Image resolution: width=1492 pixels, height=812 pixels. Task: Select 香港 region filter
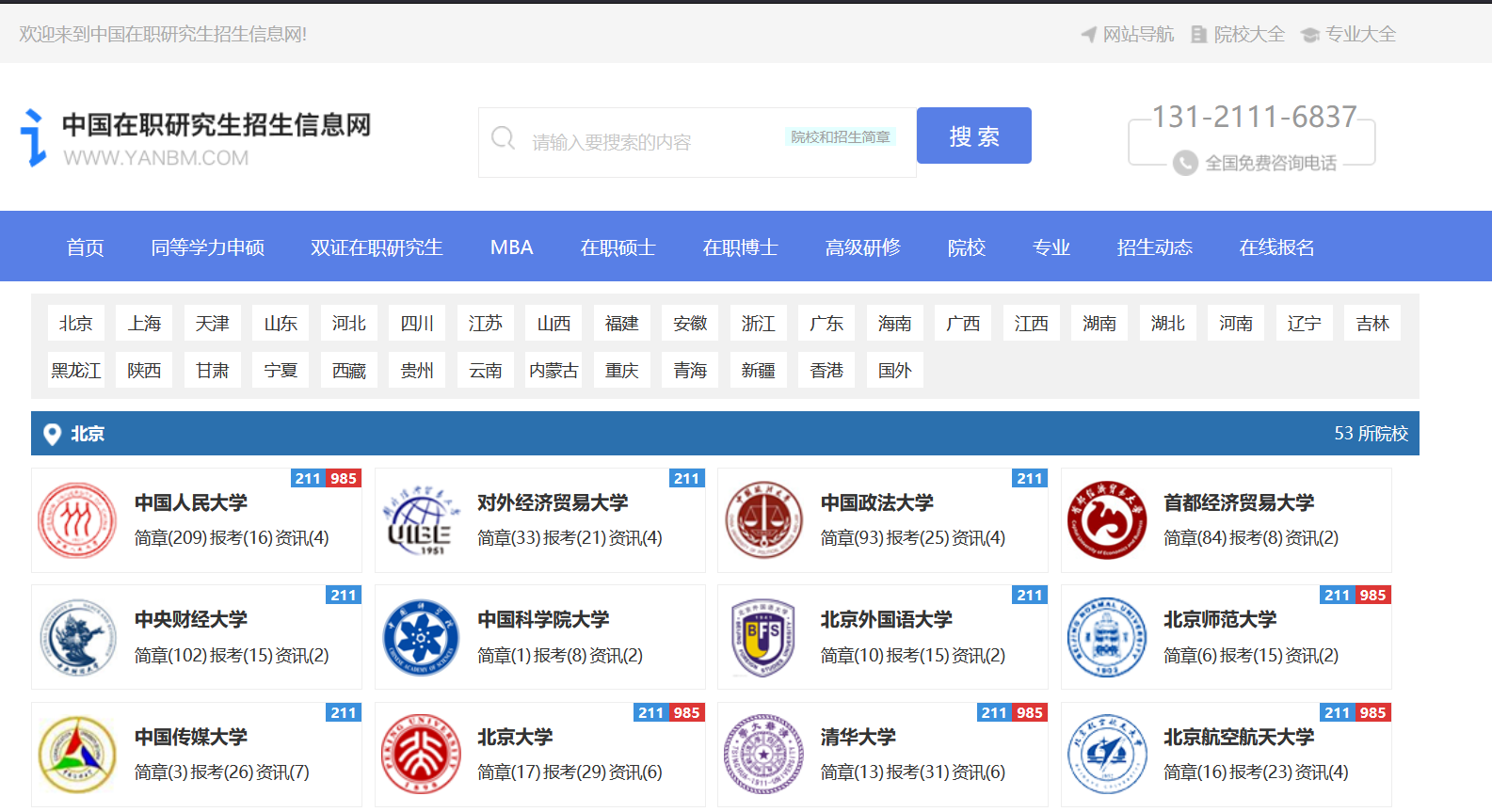tap(826, 370)
